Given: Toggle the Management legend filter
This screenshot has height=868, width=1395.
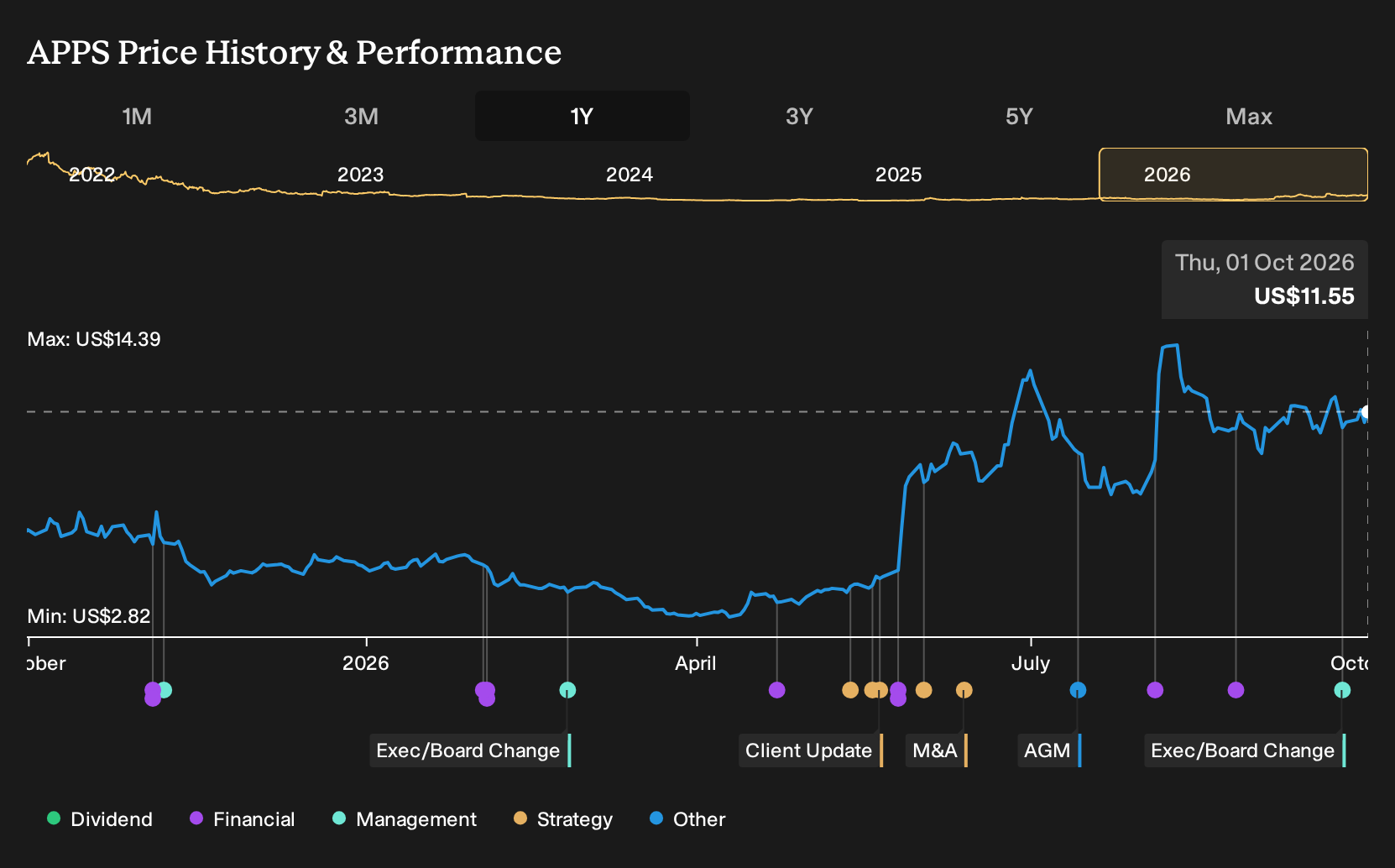Looking at the screenshot, I should click(x=405, y=819).
